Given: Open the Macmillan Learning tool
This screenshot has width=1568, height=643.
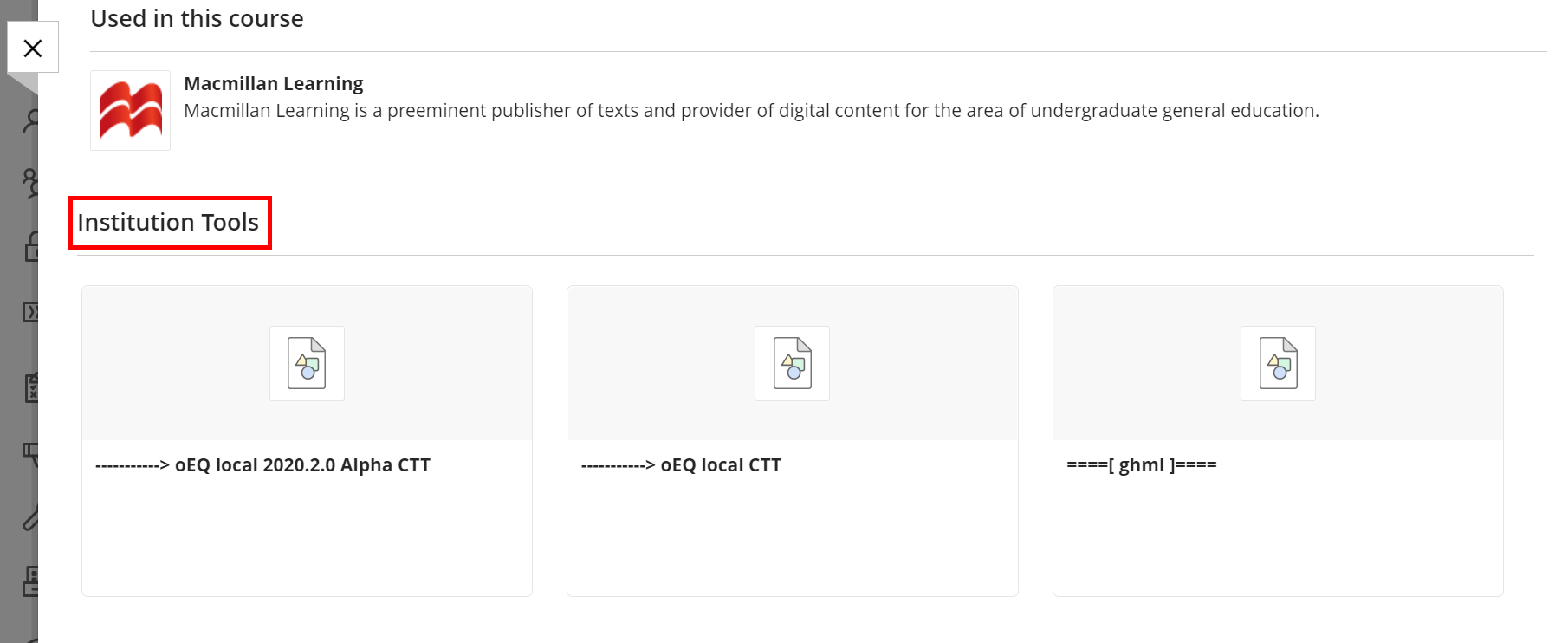Looking at the screenshot, I should point(273,83).
